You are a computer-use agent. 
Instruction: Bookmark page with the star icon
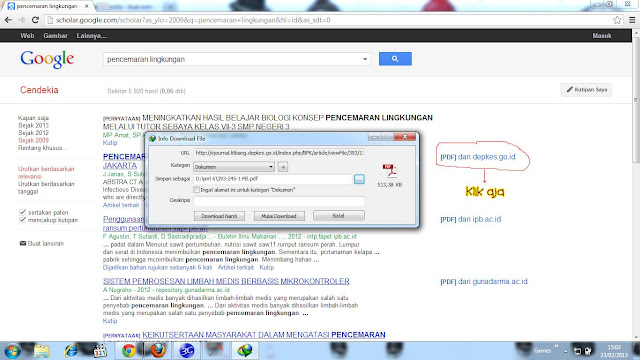tap(617, 20)
